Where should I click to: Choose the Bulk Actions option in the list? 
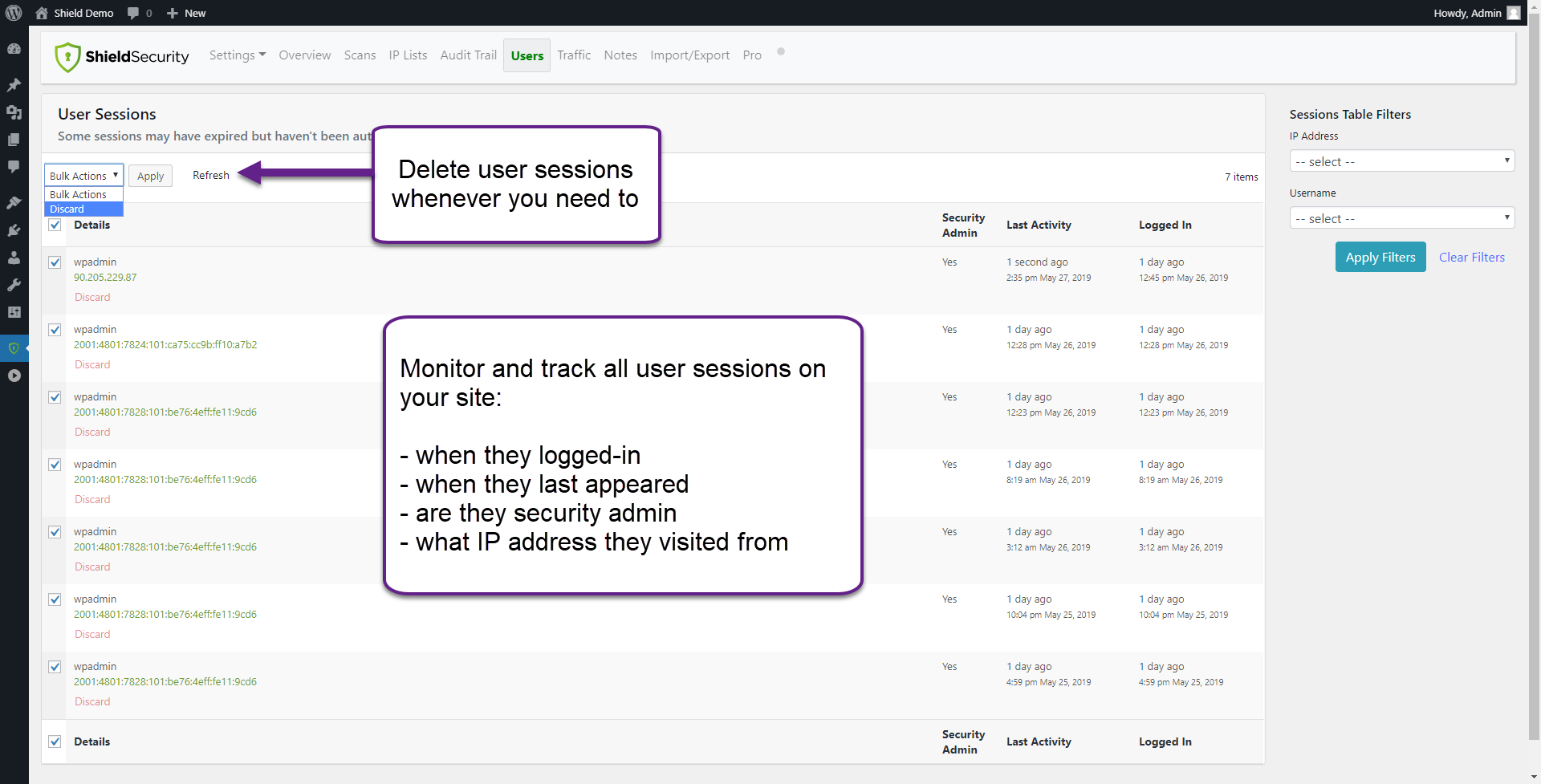pyautogui.click(x=83, y=194)
